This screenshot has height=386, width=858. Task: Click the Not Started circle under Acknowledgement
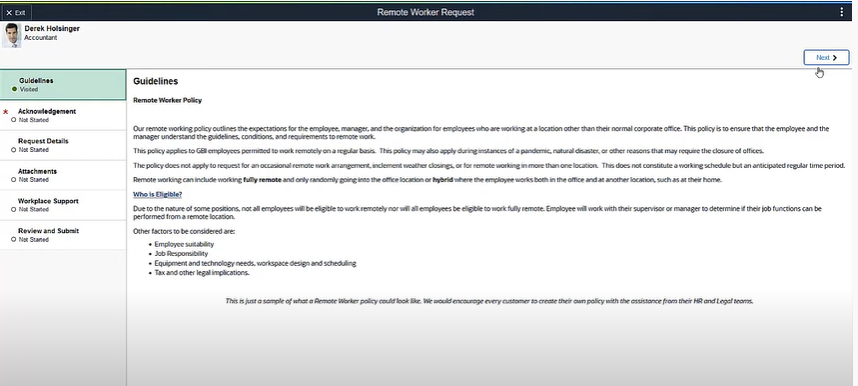click(x=14, y=120)
